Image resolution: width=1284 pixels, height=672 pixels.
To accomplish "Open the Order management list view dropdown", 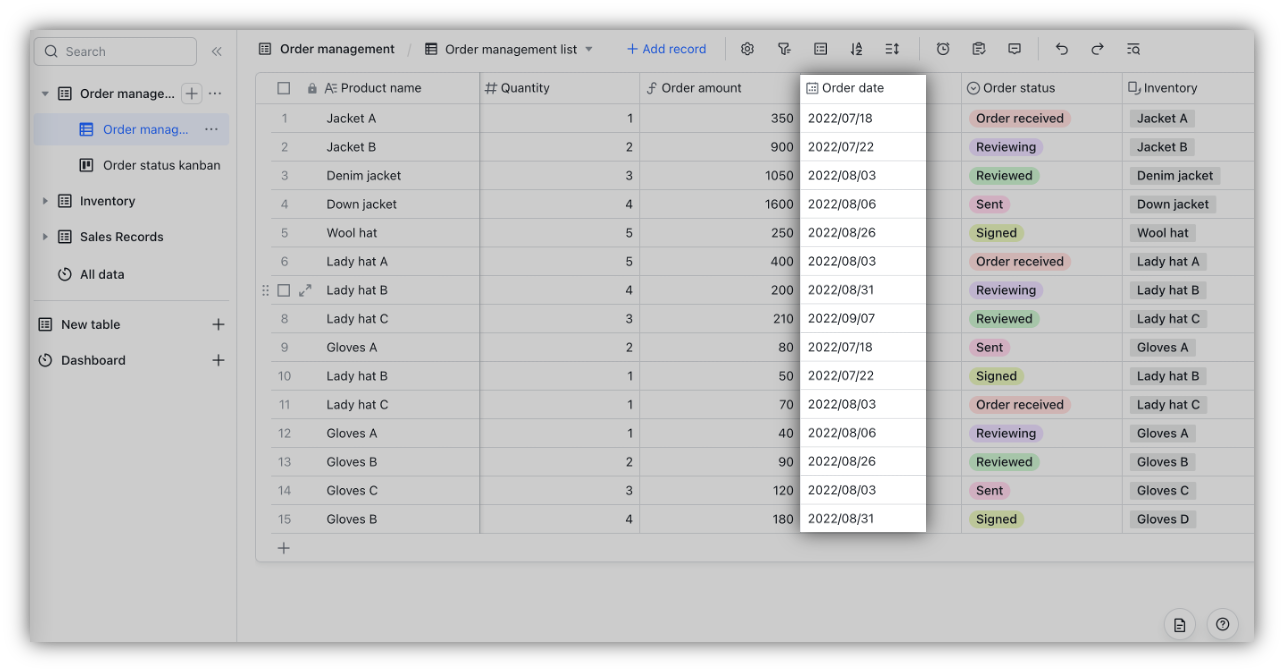I will pyautogui.click(x=589, y=49).
